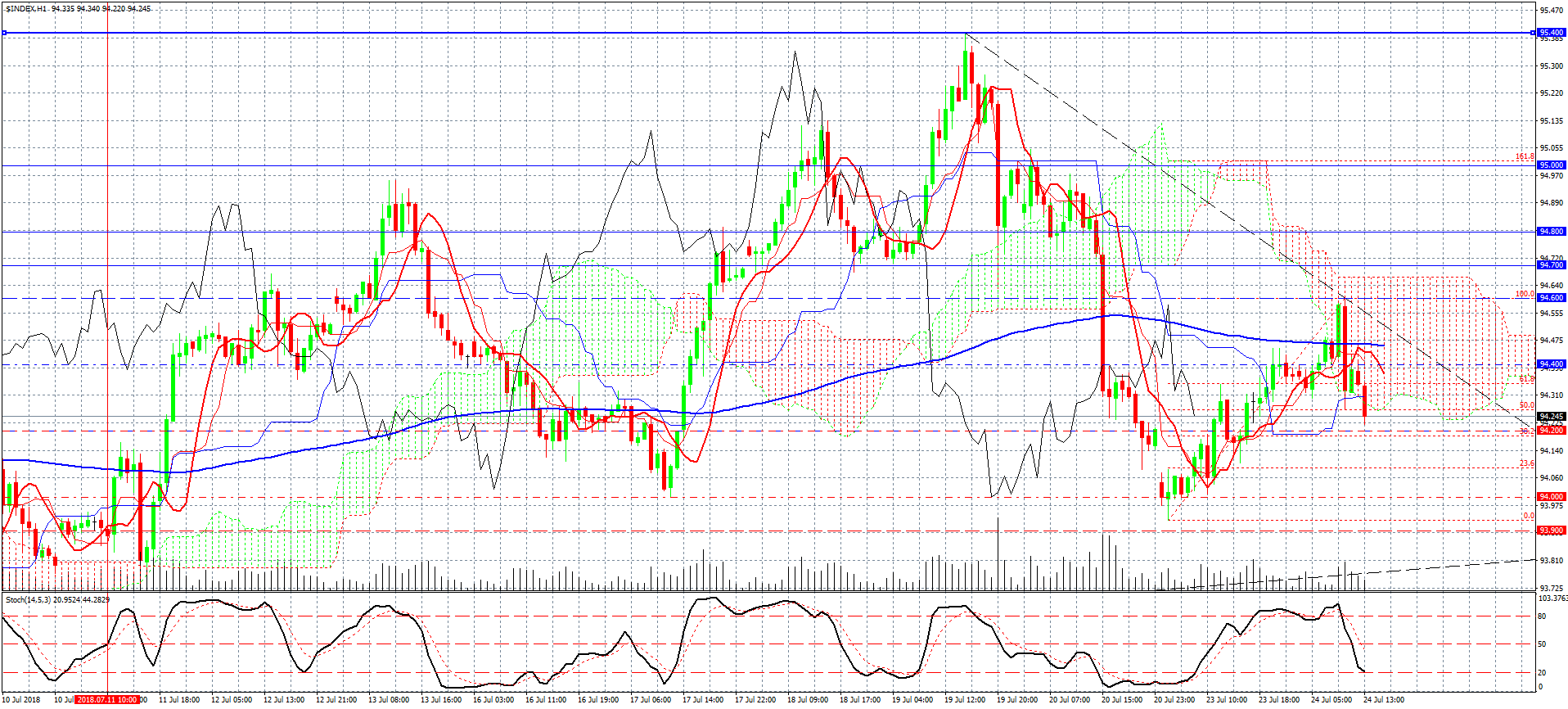The height and width of the screenshot is (709, 1568).
Task: Click the red-highlighted 2018.07.11 10:00 time label
Action: pyautogui.click(x=107, y=700)
